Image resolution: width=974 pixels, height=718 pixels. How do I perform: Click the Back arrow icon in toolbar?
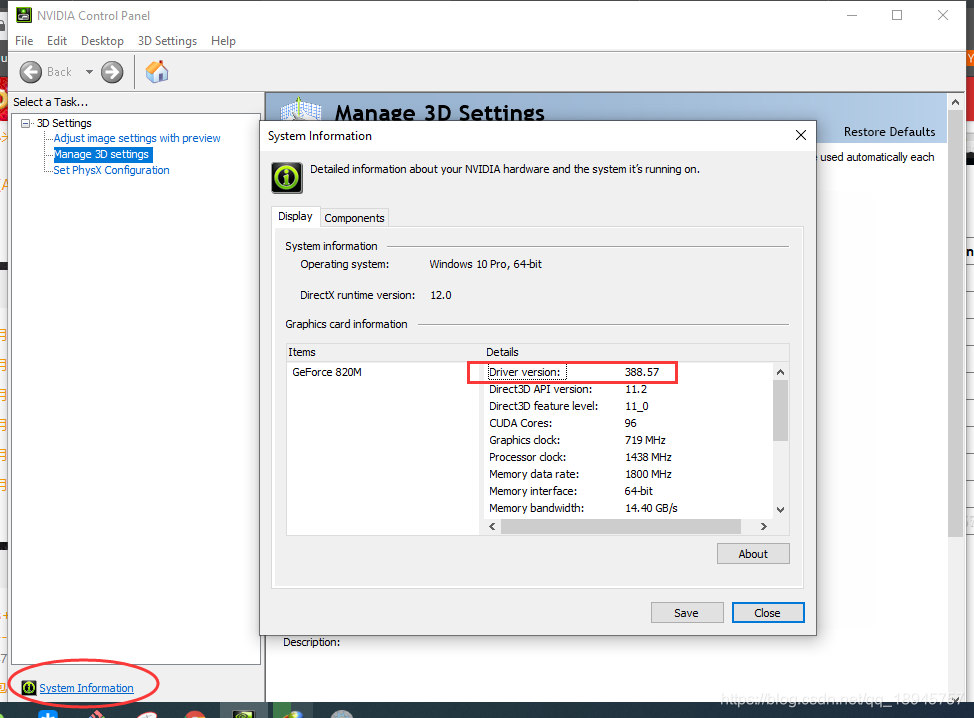30,72
